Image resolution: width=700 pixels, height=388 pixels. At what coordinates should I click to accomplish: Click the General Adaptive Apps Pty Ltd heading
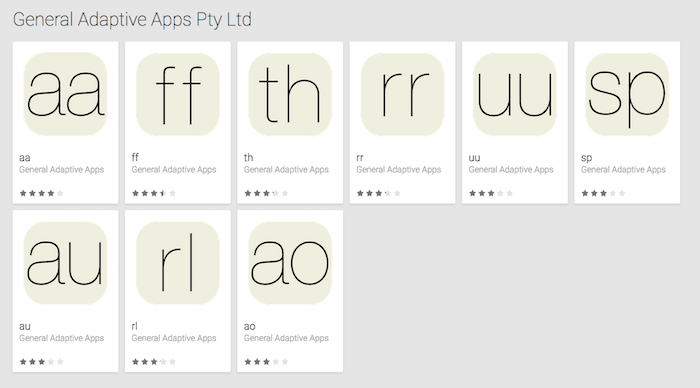[132, 20]
